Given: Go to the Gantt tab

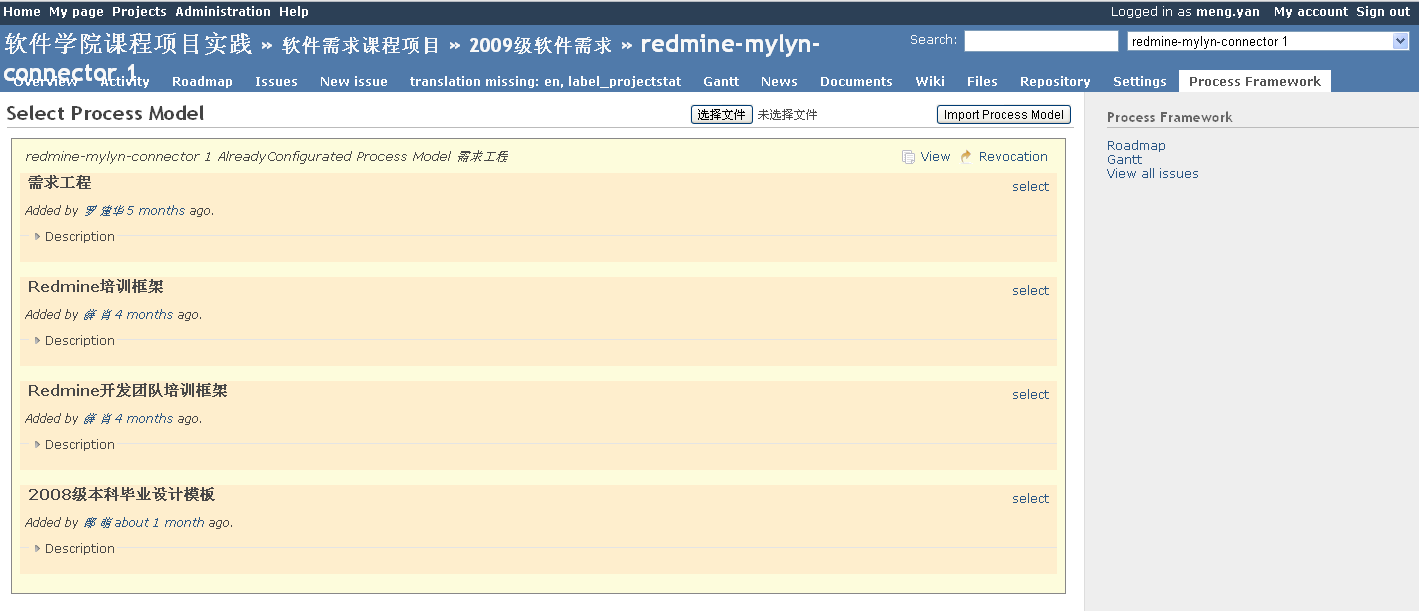Looking at the screenshot, I should click(721, 82).
